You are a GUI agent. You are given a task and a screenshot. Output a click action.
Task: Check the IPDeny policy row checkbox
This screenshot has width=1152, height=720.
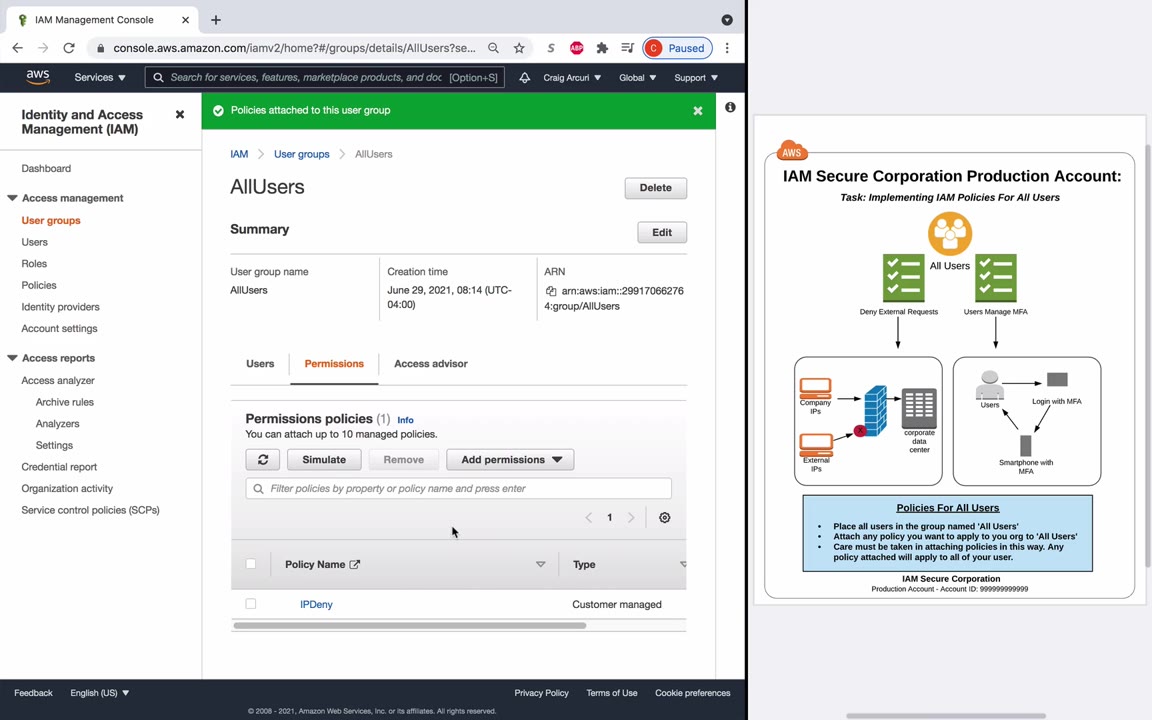point(251,604)
